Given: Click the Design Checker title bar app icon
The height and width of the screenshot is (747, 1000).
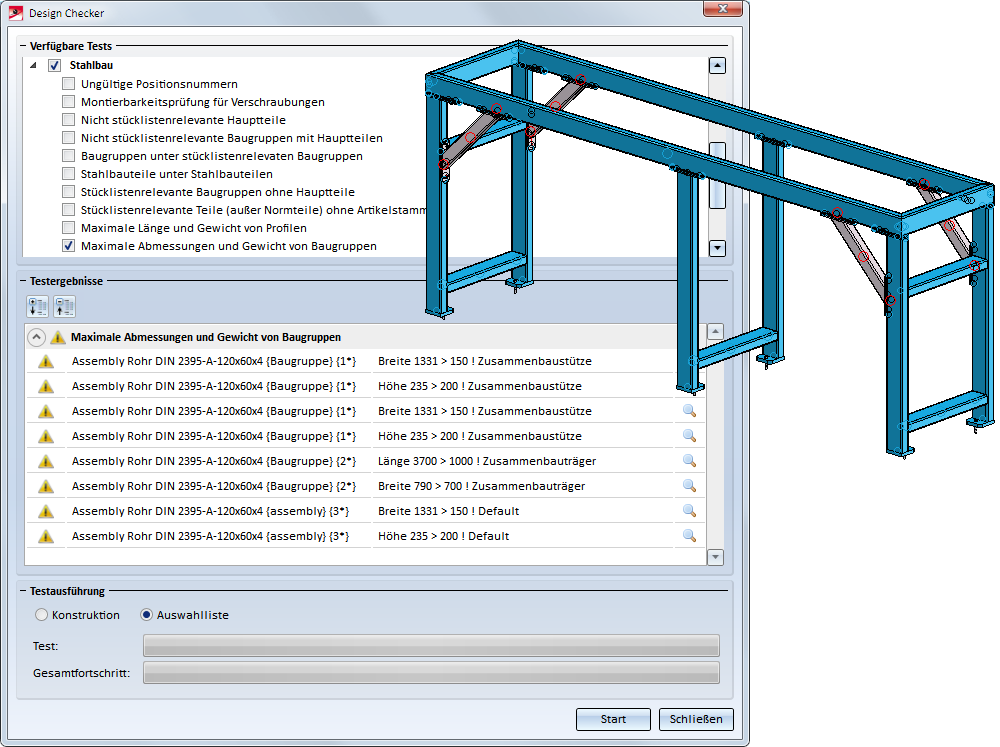Looking at the screenshot, I should 16,13.
